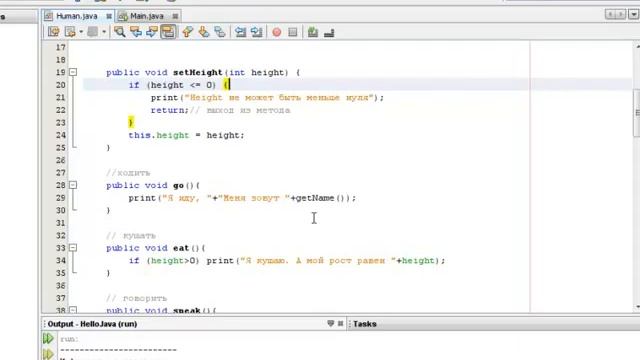The image size is (640, 360).
Task: Click the Output - HelloJava (run) panel title
Action: pyautogui.click(x=92, y=324)
